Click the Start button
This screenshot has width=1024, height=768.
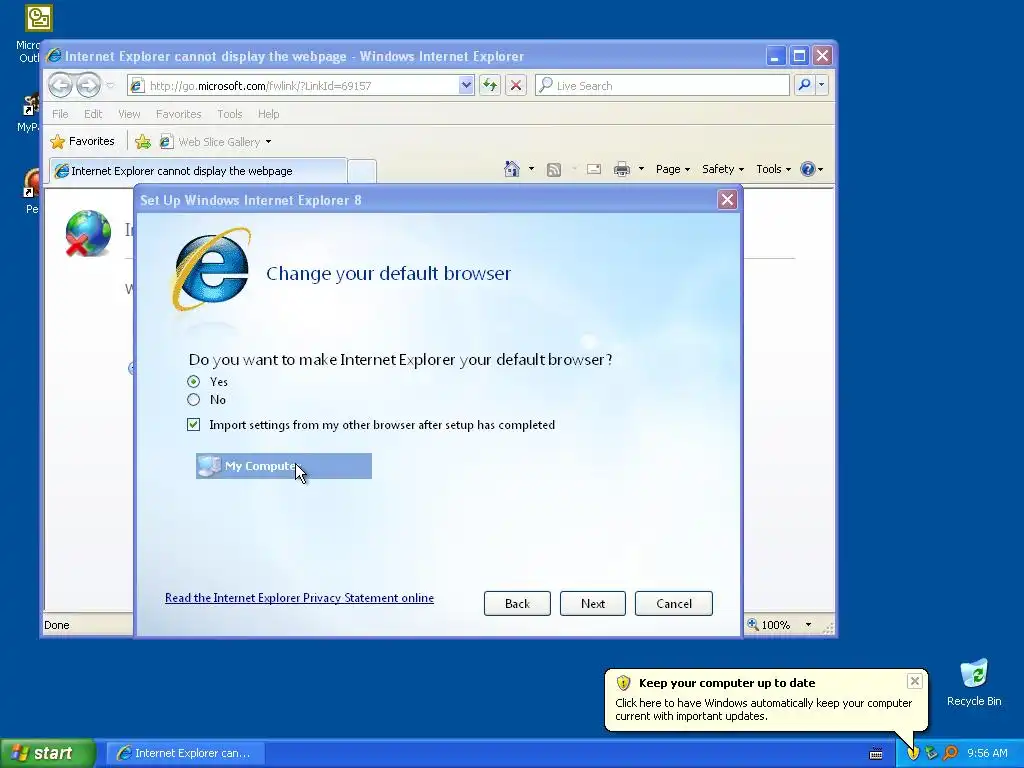(x=48, y=753)
